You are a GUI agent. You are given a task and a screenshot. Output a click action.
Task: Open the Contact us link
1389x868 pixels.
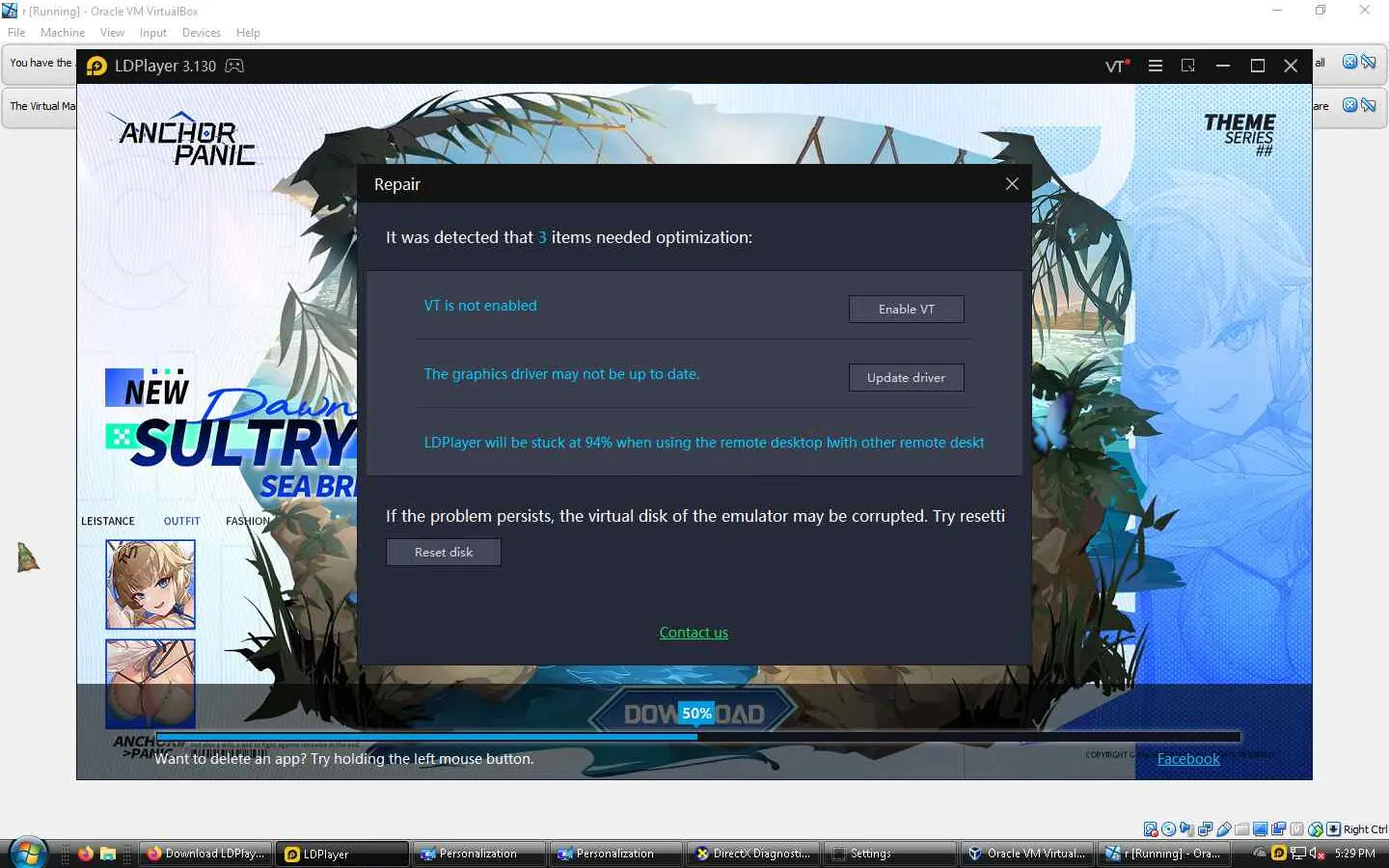click(x=694, y=633)
